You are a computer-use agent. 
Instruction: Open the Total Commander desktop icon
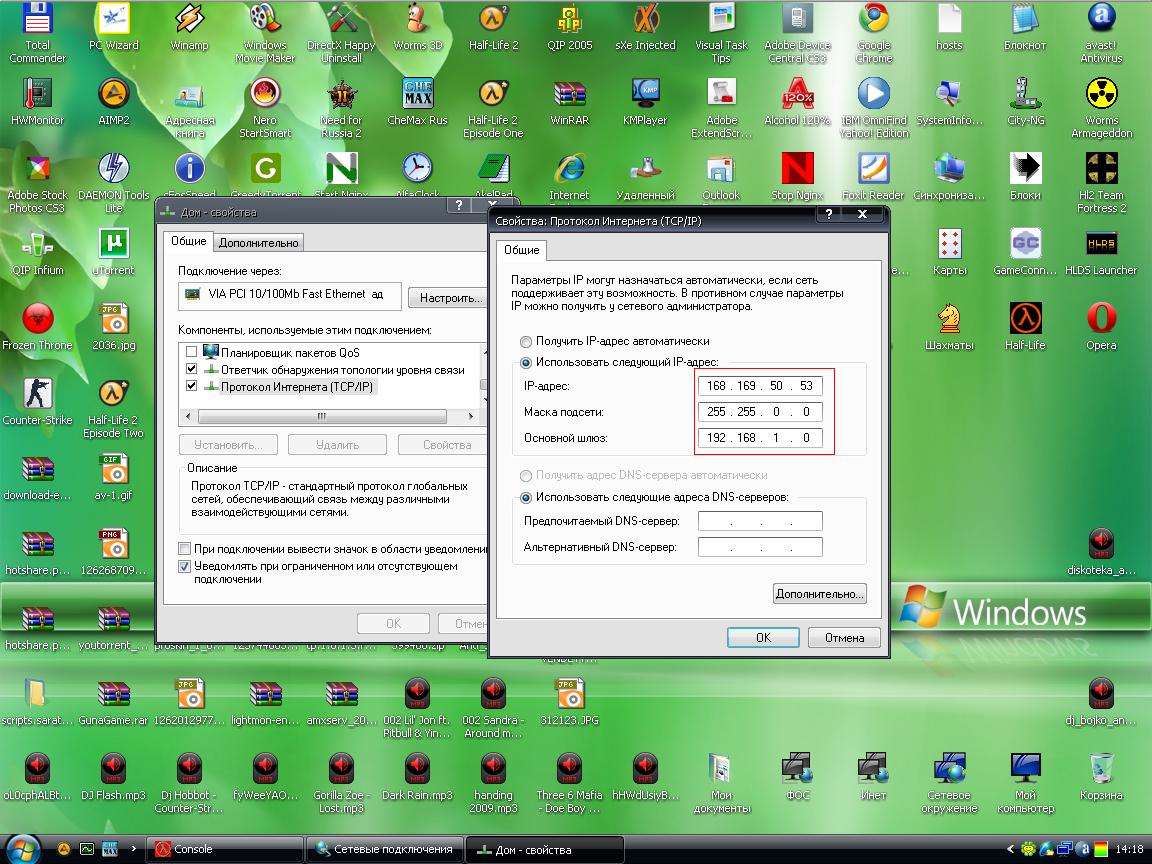coord(37,20)
